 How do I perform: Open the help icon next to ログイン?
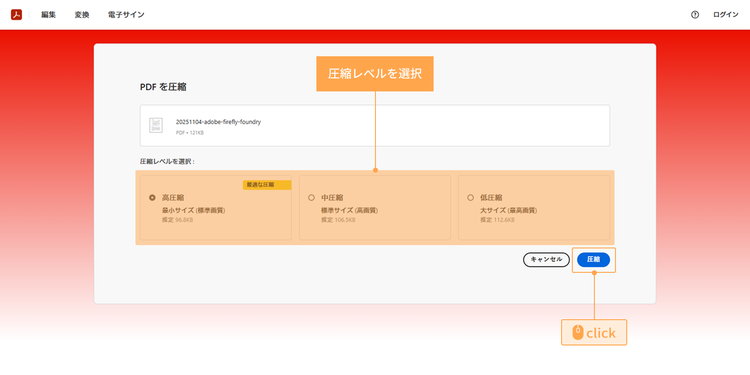point(695,15)
